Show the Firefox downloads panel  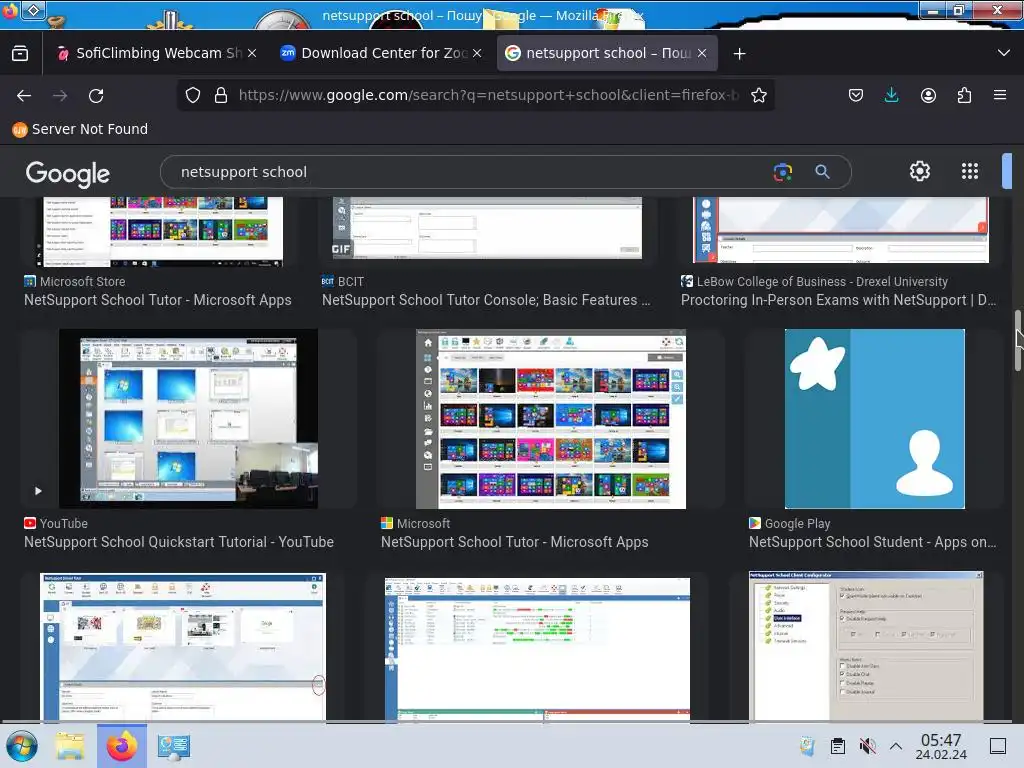point(891,95)
